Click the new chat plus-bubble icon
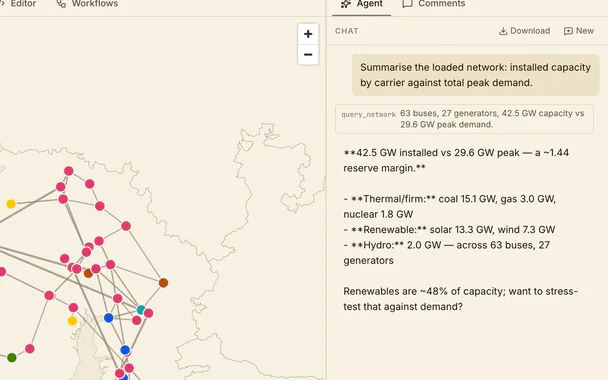The height and width of the screenshot is (380, 608). (x=568, y=31)
